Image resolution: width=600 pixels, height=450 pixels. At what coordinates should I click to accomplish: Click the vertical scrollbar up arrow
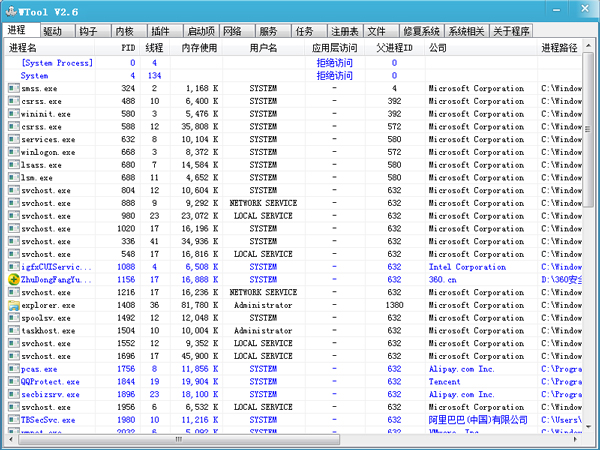(588, 46)
